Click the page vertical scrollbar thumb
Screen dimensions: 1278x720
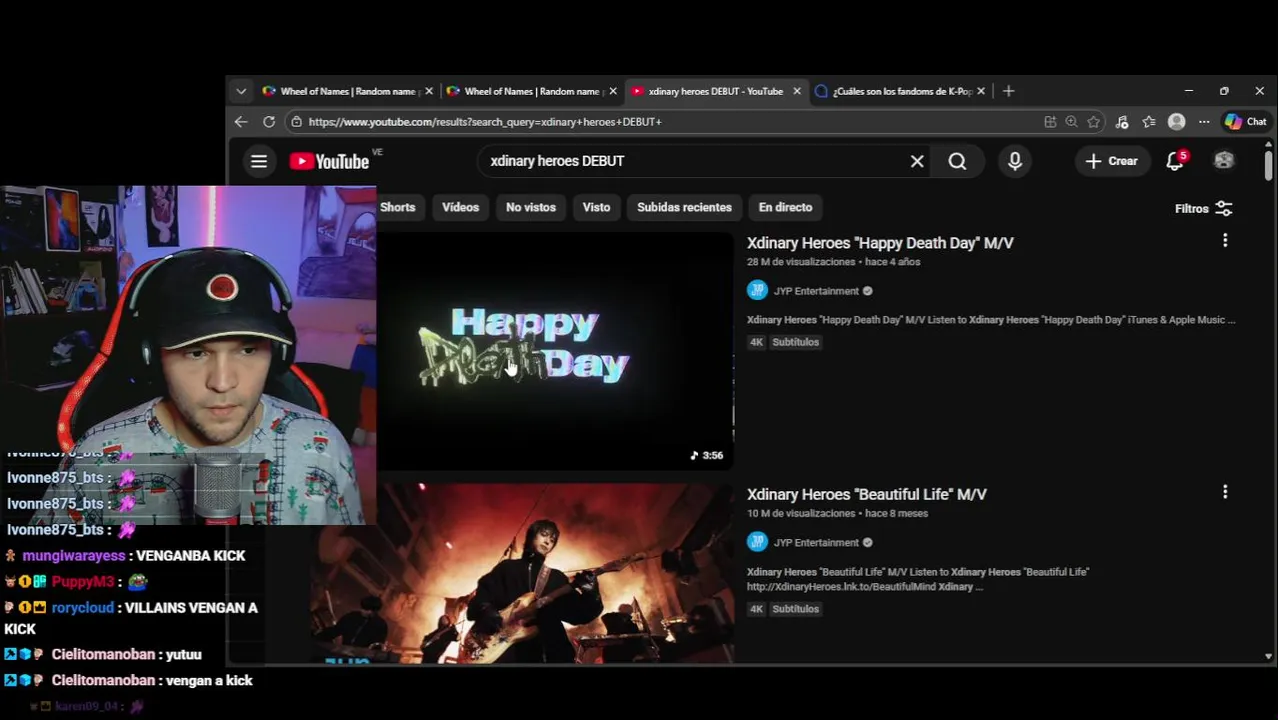click(x=1268, y=166)
